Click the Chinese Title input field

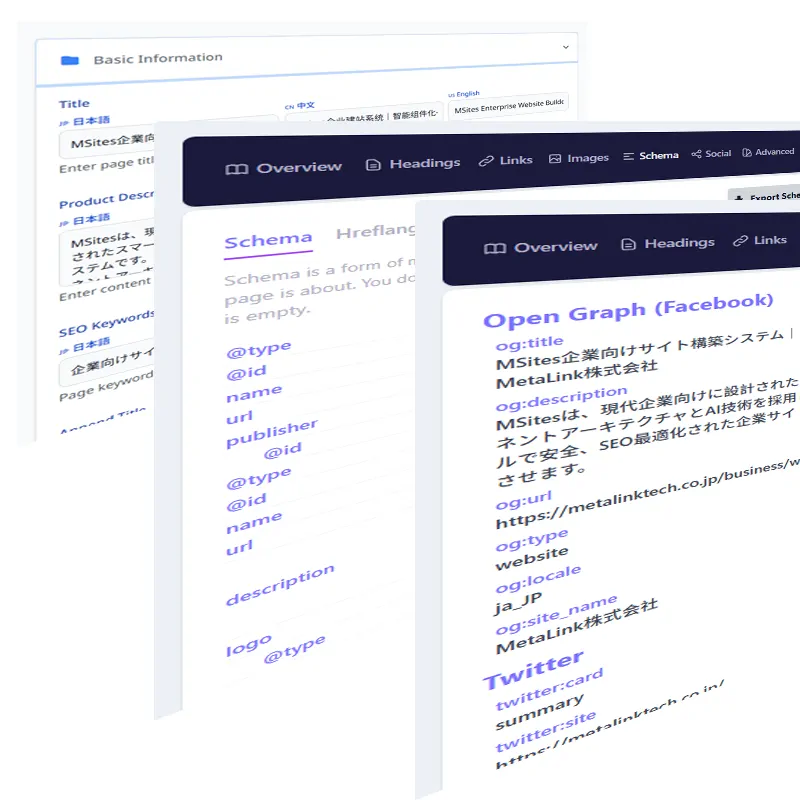pos(365,116)
